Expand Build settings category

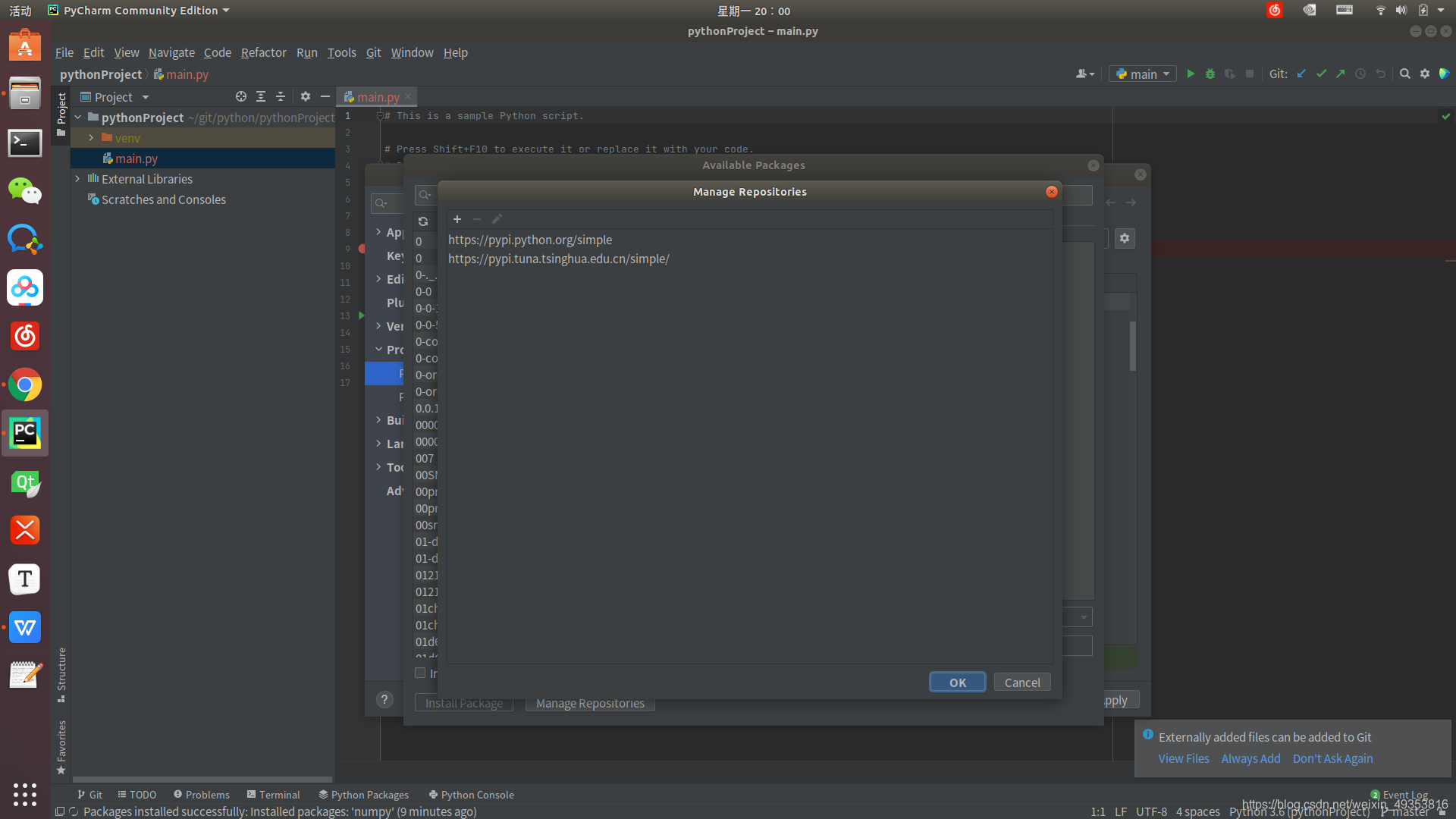[378, 420]
